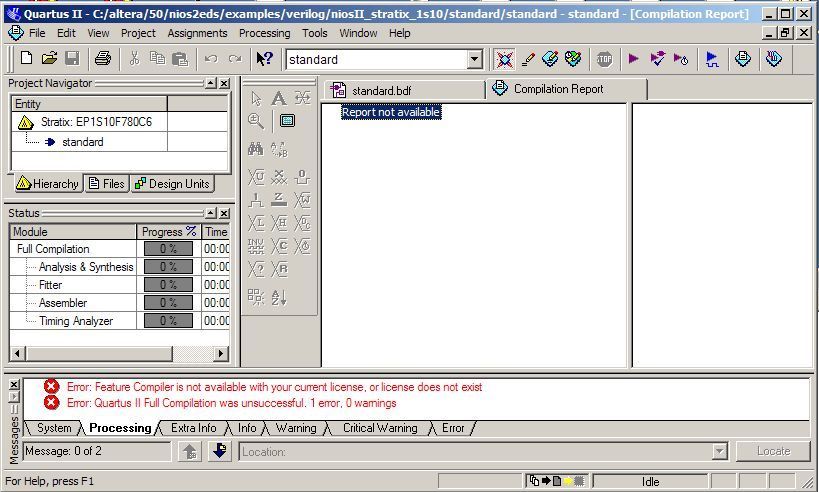Screen dimensions: 819x492
Task: Open the File menu
Action: pos(37,33)
